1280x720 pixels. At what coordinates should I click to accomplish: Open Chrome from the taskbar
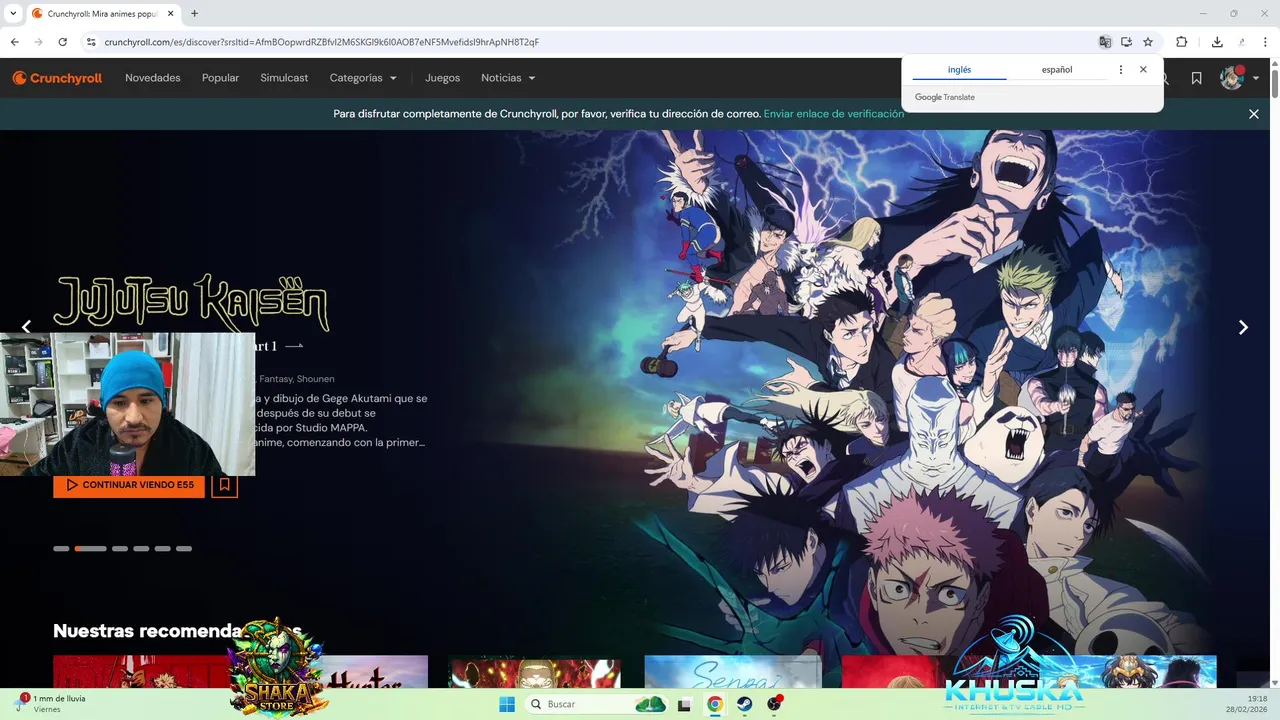pyautogui.click(x=715, y=704)
